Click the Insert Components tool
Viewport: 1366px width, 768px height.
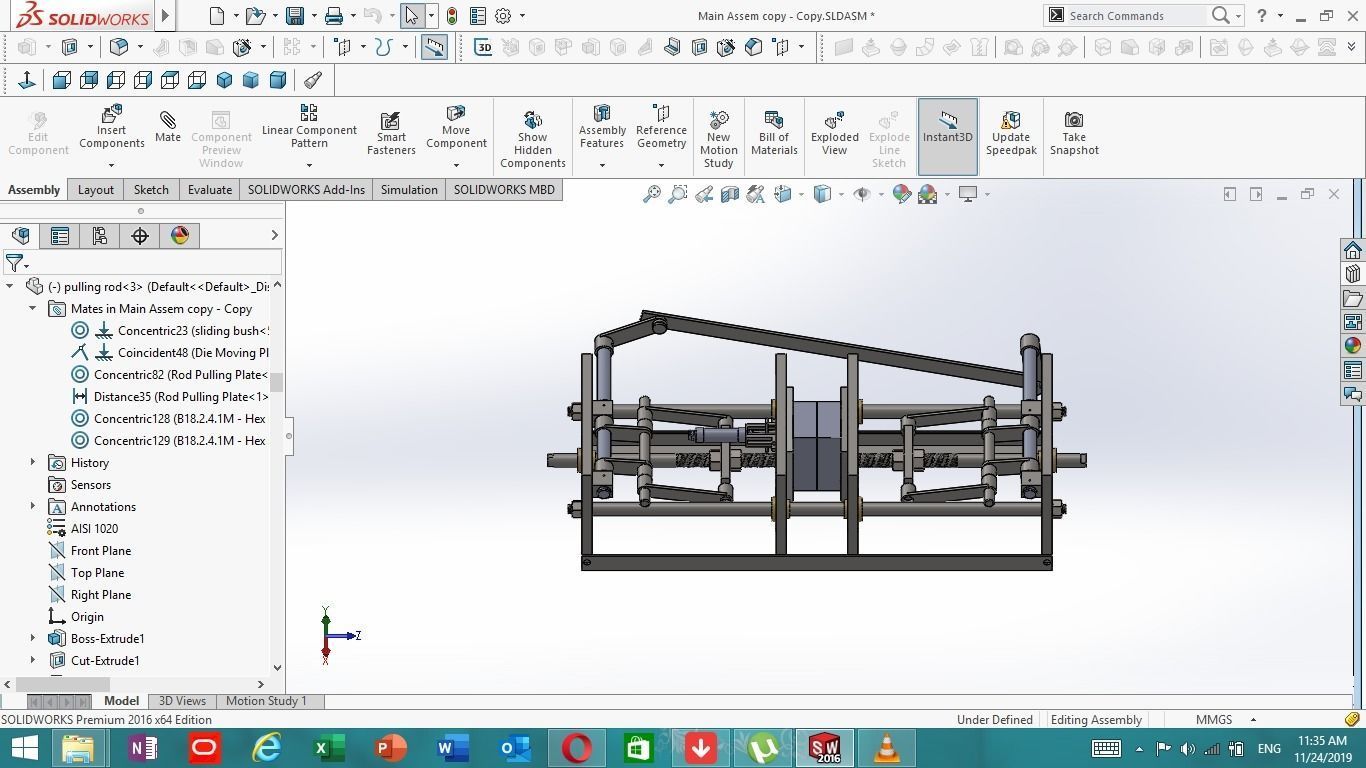[111, 127]
